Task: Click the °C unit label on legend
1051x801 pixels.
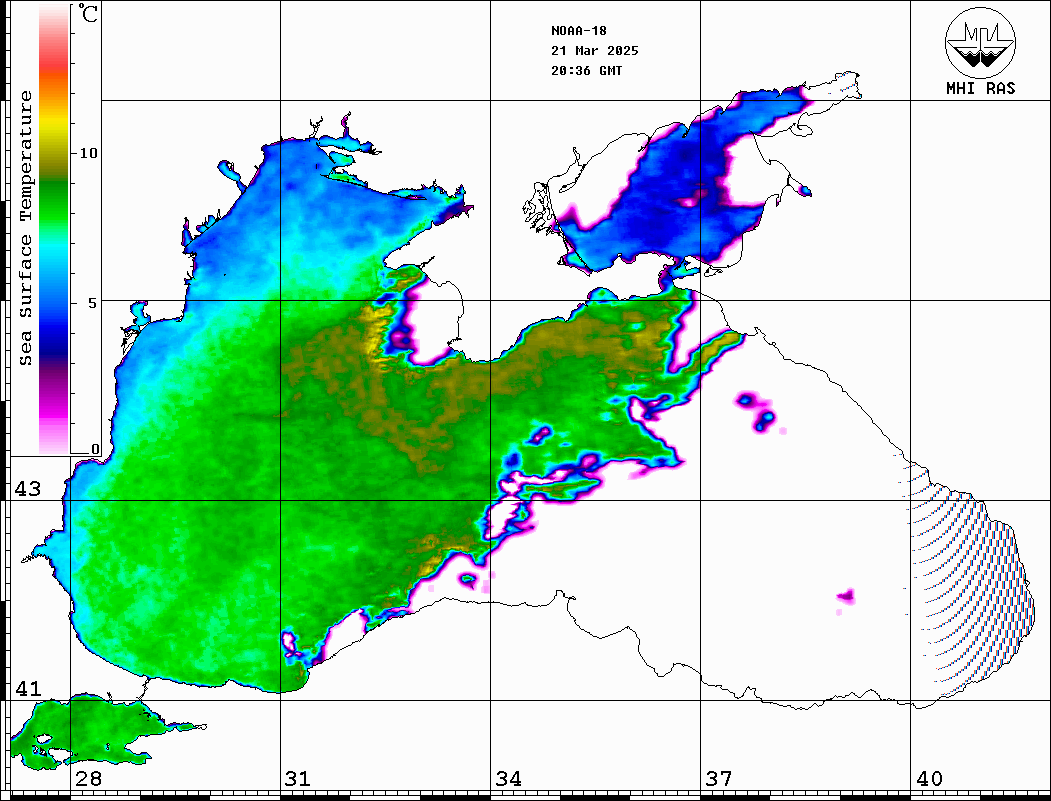Action: [x=88, y=13]
